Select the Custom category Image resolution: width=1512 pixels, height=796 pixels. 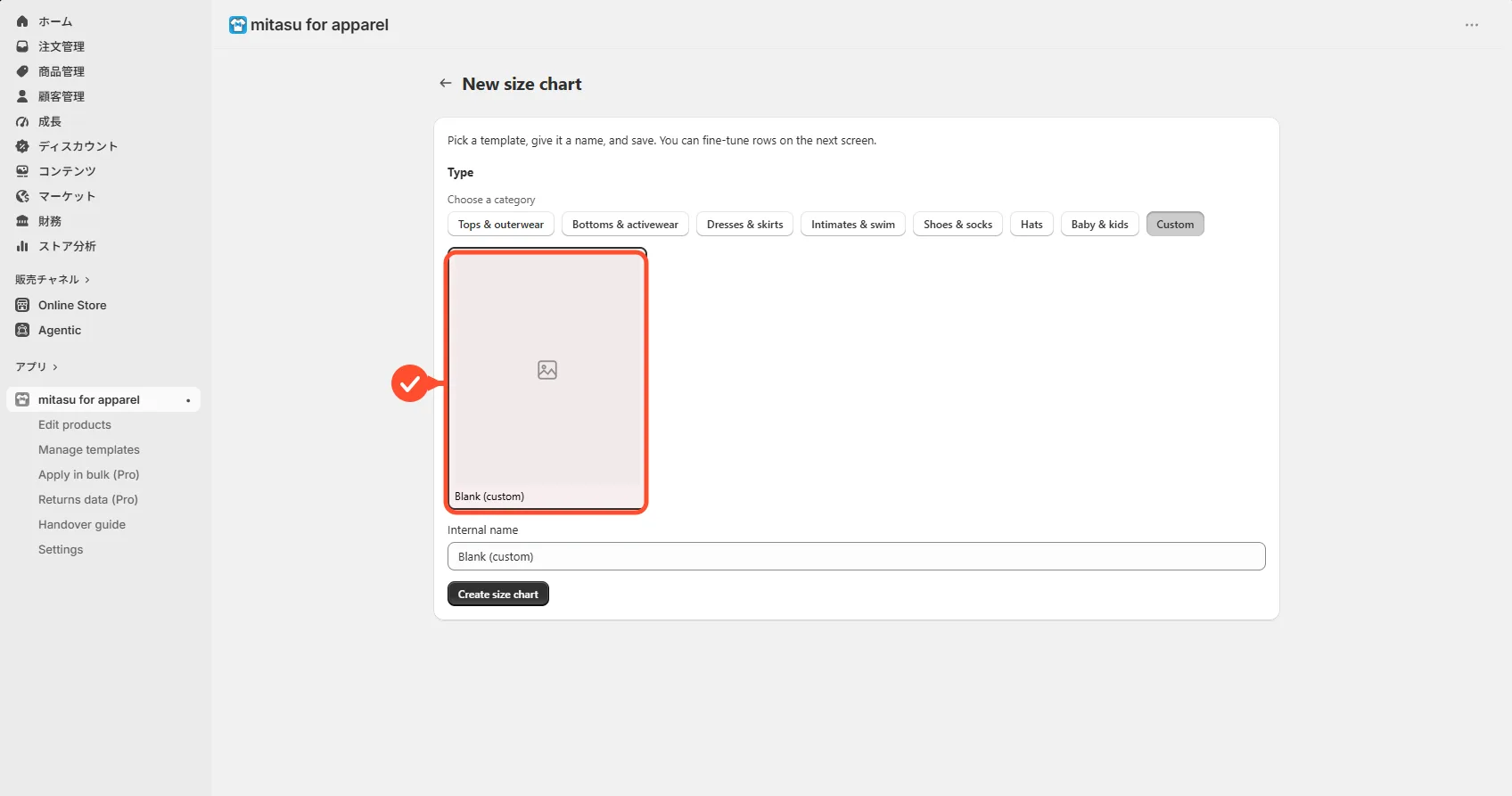pyautogui.click(x=1175, y=225)
